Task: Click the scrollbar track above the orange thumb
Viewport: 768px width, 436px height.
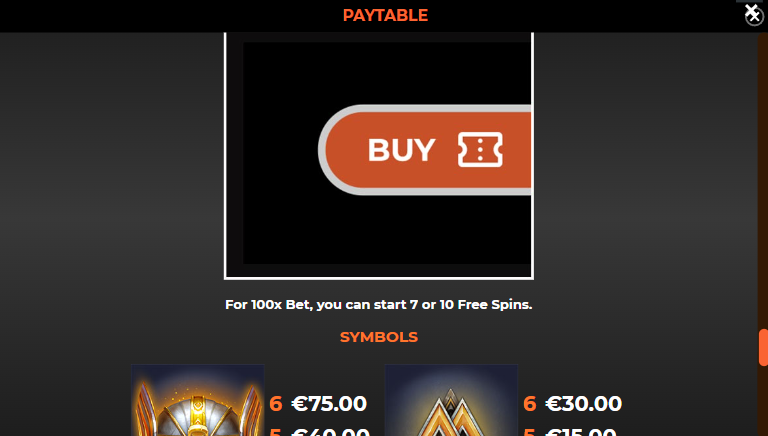Action: click(x=763, y=181)
